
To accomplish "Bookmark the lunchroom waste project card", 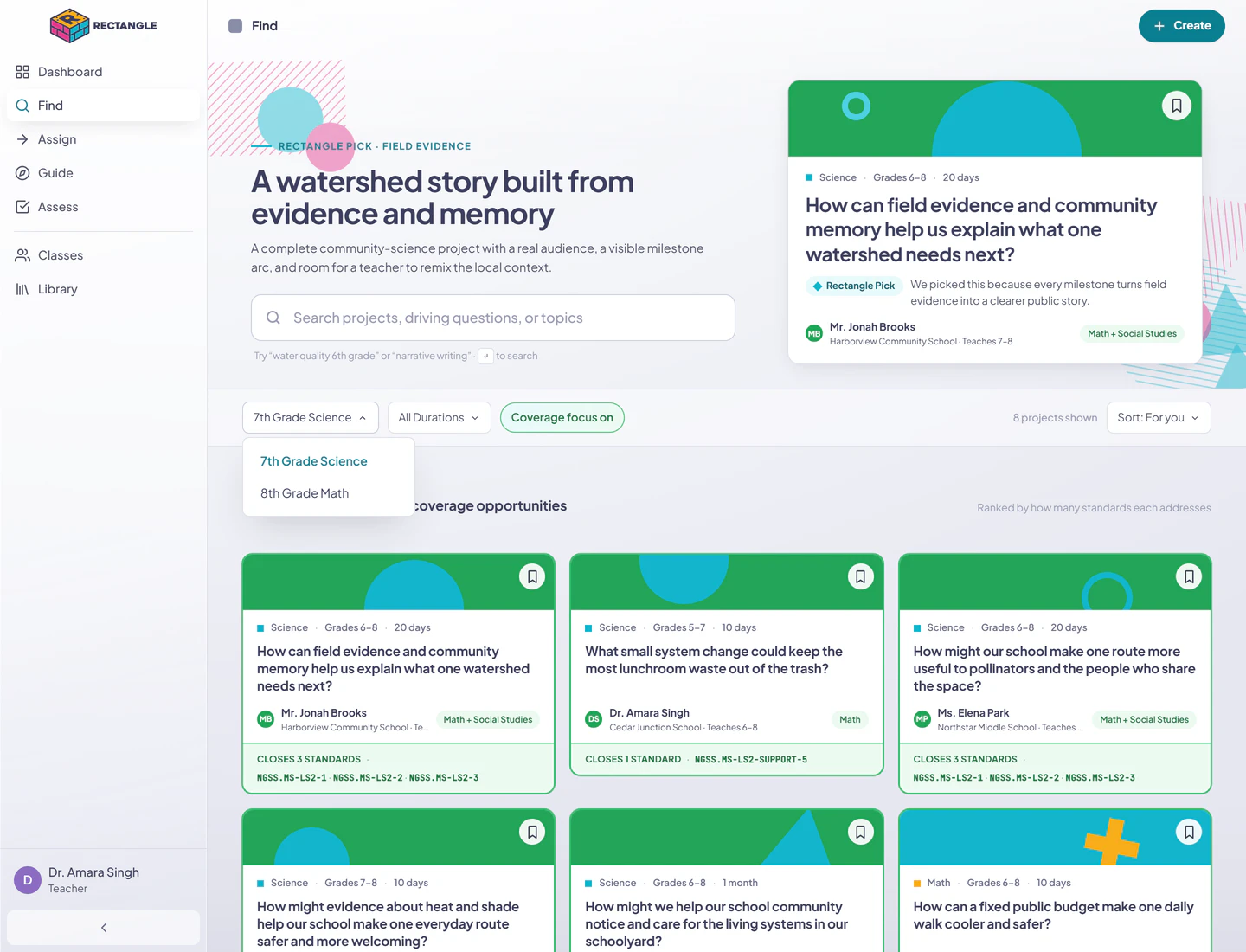I will pos(861,576).
